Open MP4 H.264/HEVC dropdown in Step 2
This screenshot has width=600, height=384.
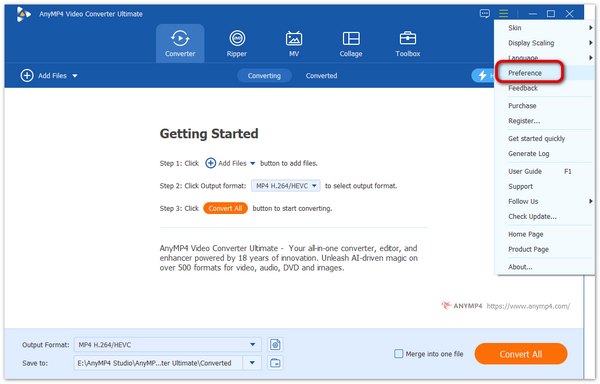pyautogui.click(x=285, y=186)
